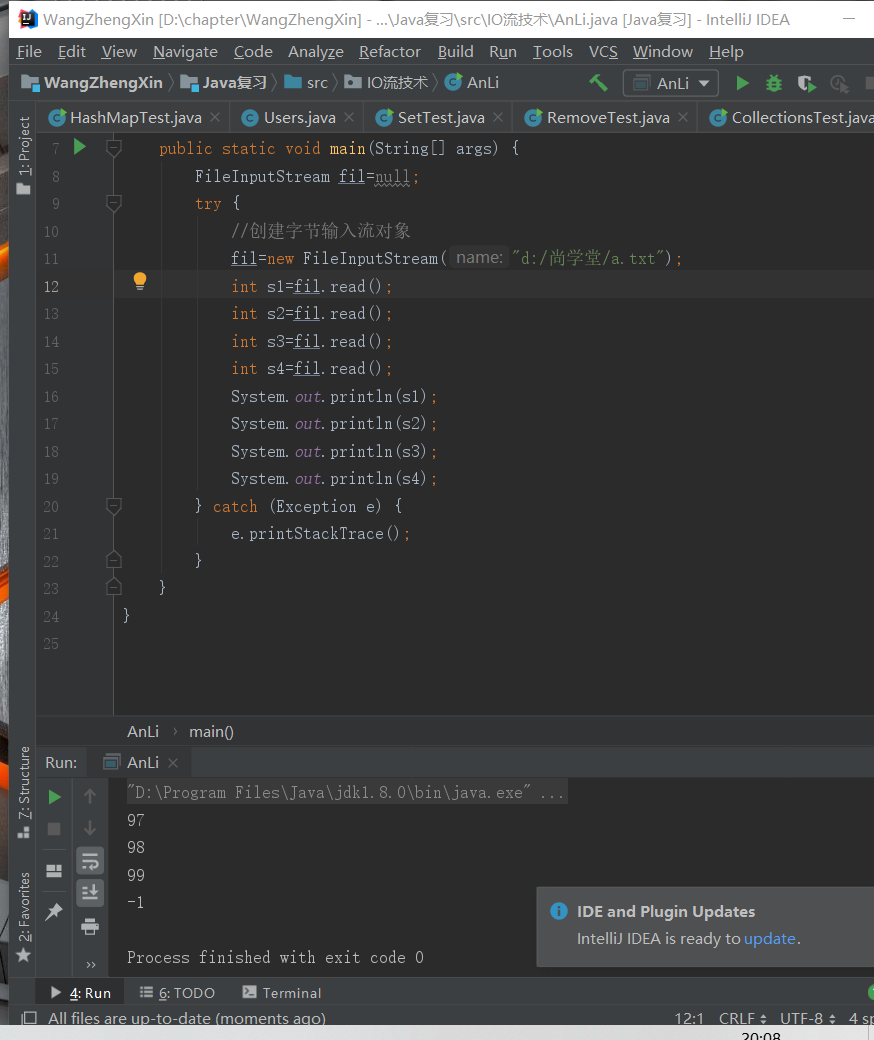This screenshot has width=874, height=1040.
Task: Close the Users.java editor tab
Action: [x=349, y=117]
